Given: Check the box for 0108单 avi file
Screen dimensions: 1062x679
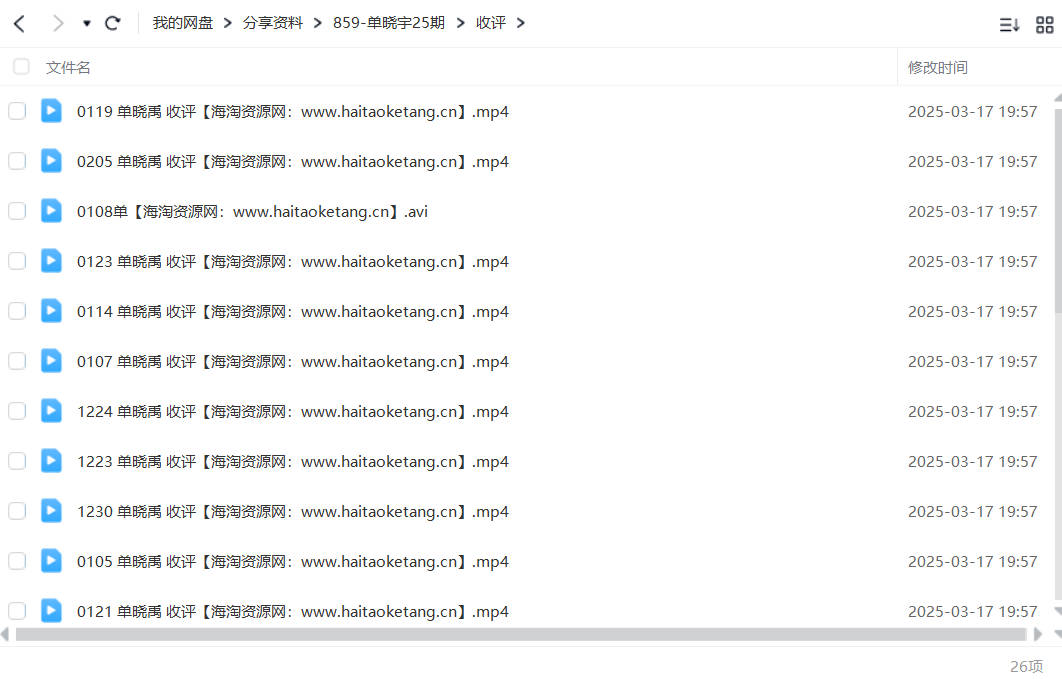Looking at the screenshot, I should coord(17,211).
